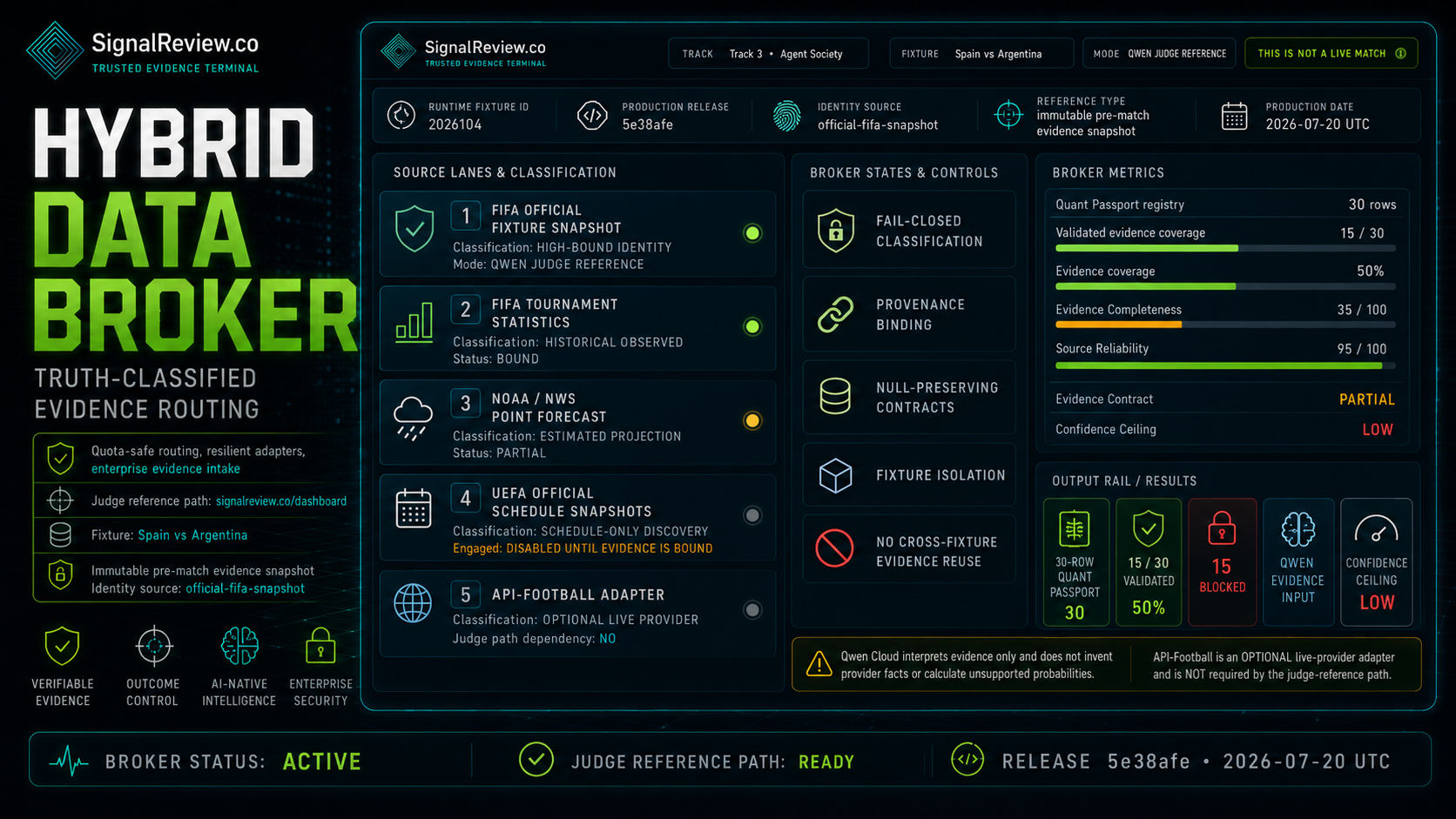Toggle the orange status dot on NOAA / NWS Point Forecast
Image resolution: width=1456 pixels, height=819 pixels.
[752, 420]
